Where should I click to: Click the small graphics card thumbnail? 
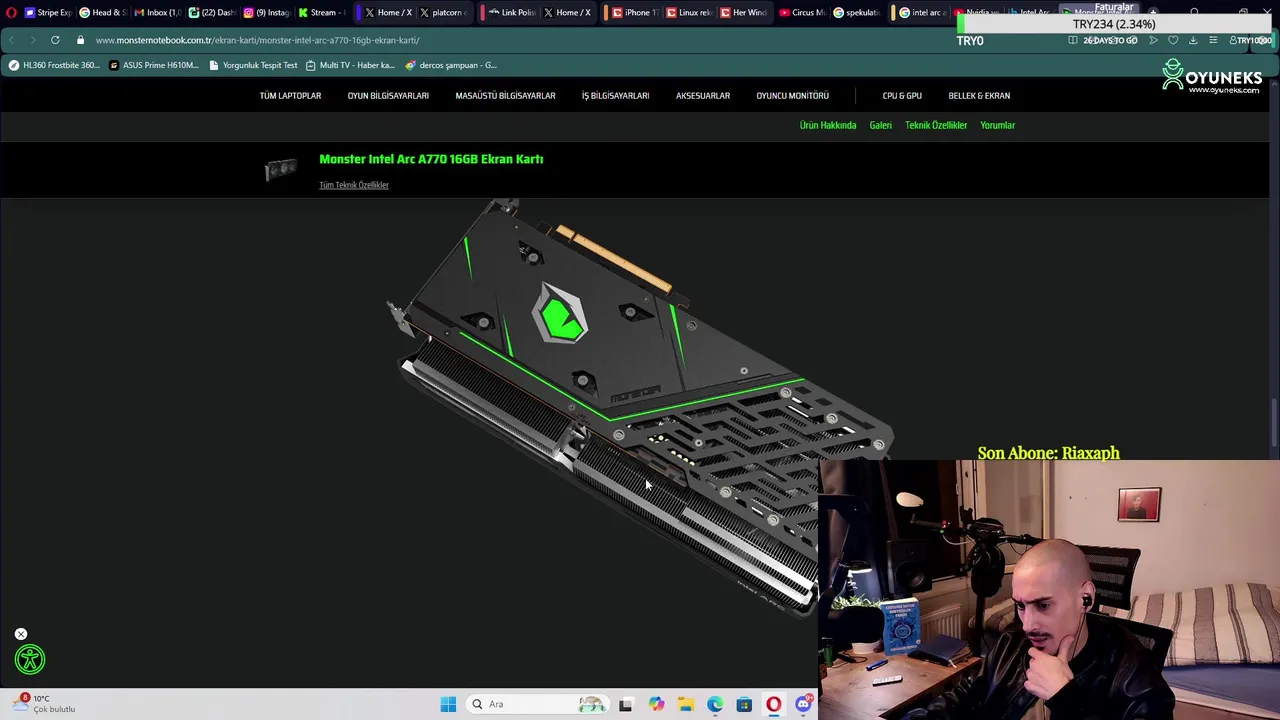[281, 169]
